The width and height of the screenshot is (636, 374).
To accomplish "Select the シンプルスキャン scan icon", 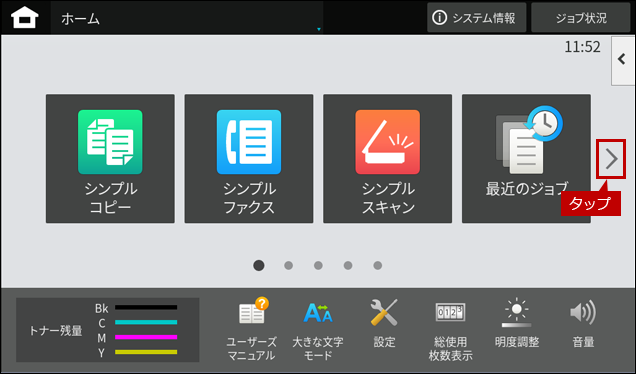I will click(387, 159).
